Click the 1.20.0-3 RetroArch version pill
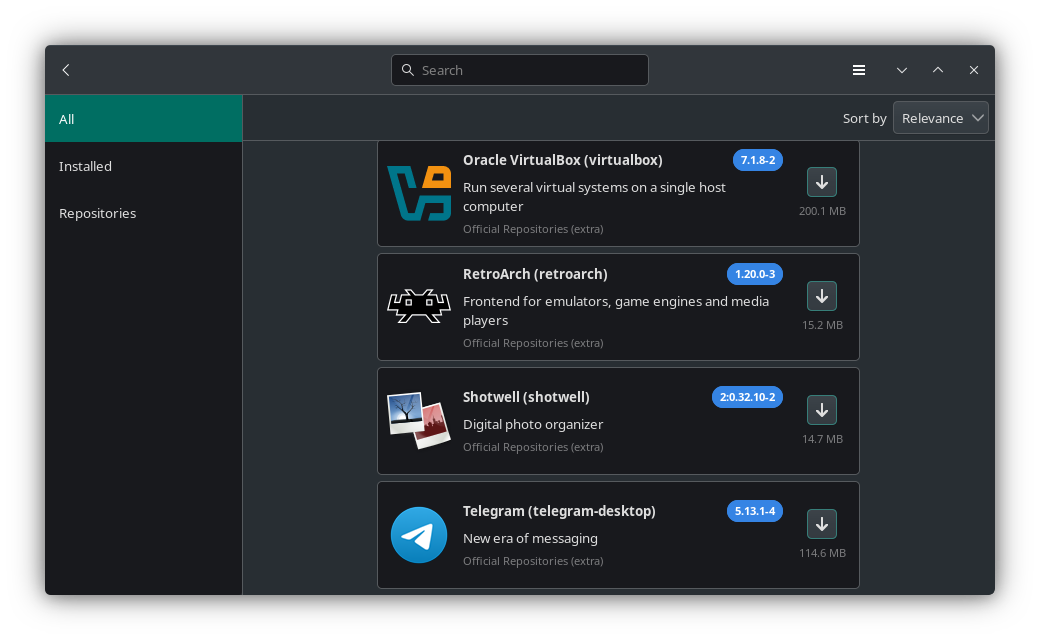Screen dimensions: 1040x640 click(755, 274)
